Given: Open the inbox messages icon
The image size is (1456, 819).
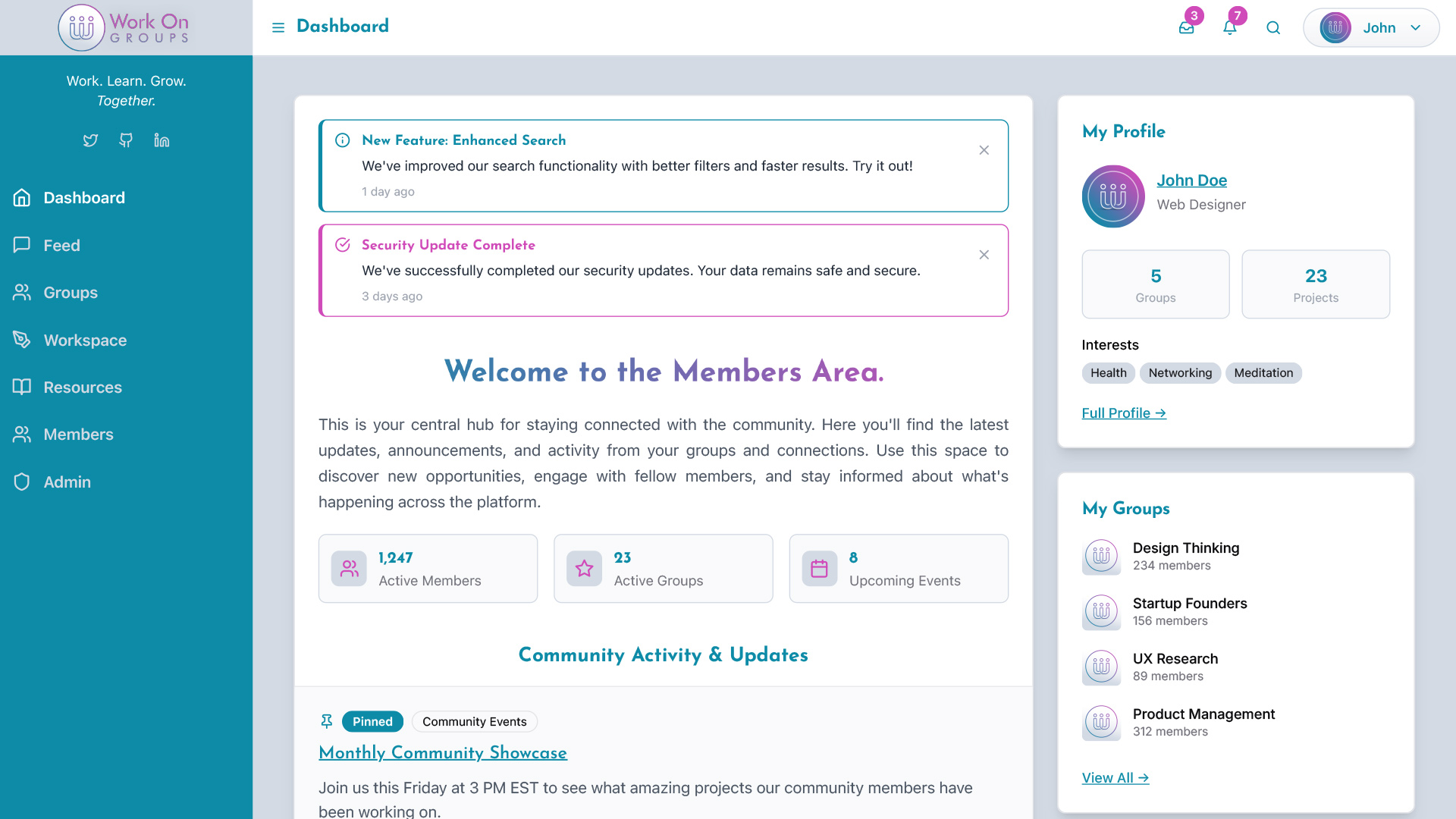Looking at the screenshot, I should click(1186, 28).
